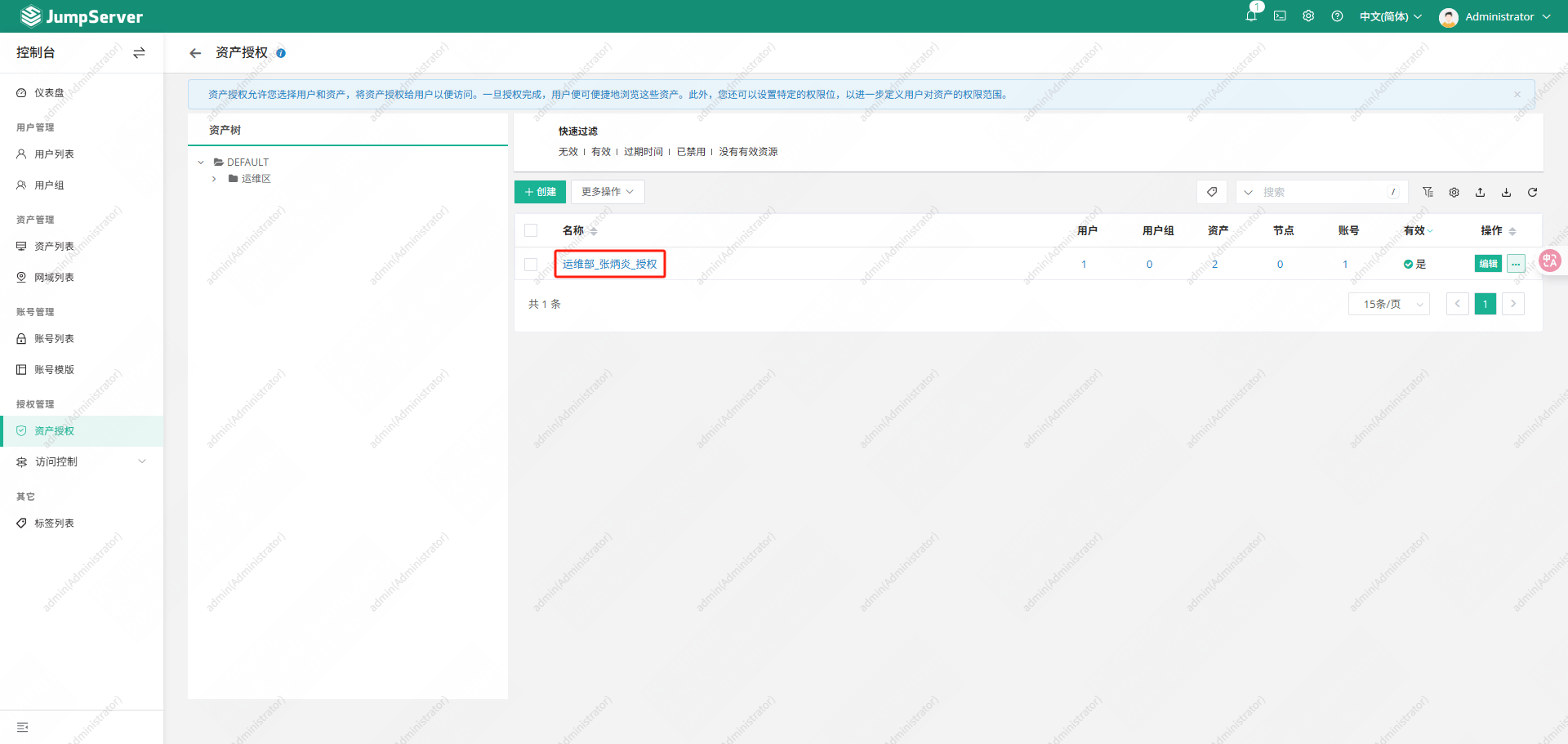Viewport: 1568px width, 744px height.
Task: Click the Administrator avatar
Action: click(x=1449, y=17)
